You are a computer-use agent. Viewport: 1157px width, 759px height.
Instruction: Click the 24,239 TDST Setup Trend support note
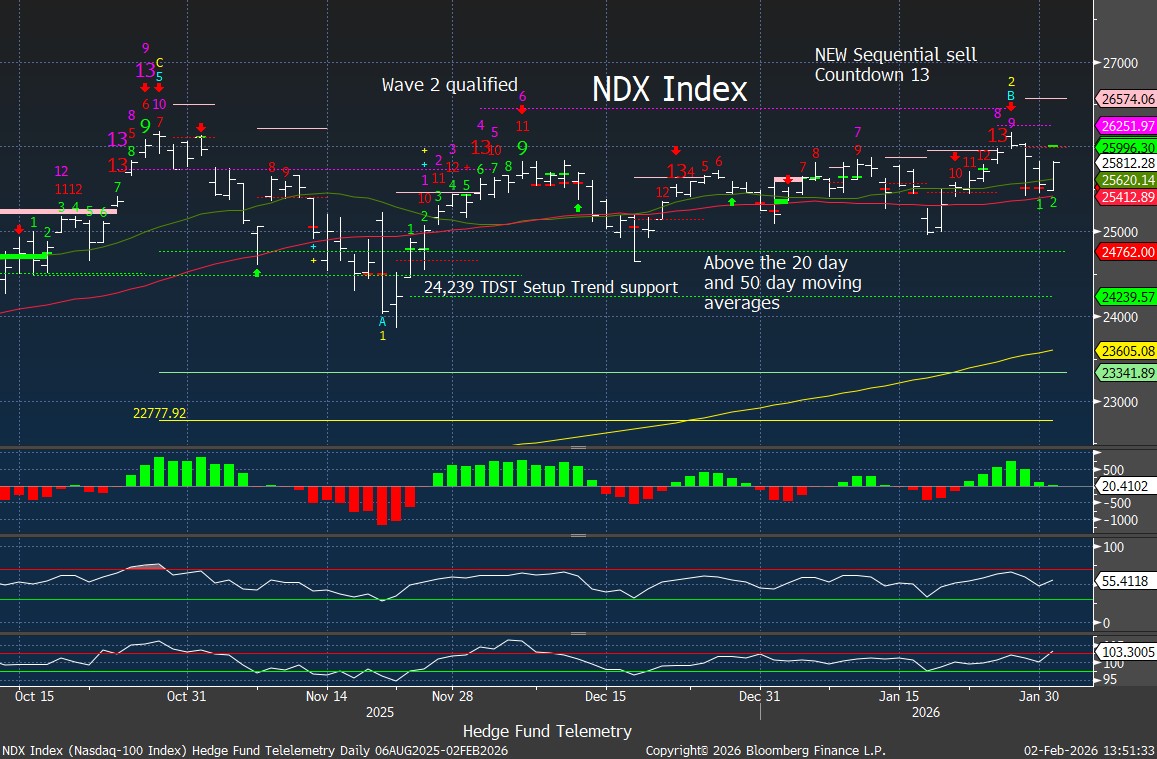(x=550, y=288)
